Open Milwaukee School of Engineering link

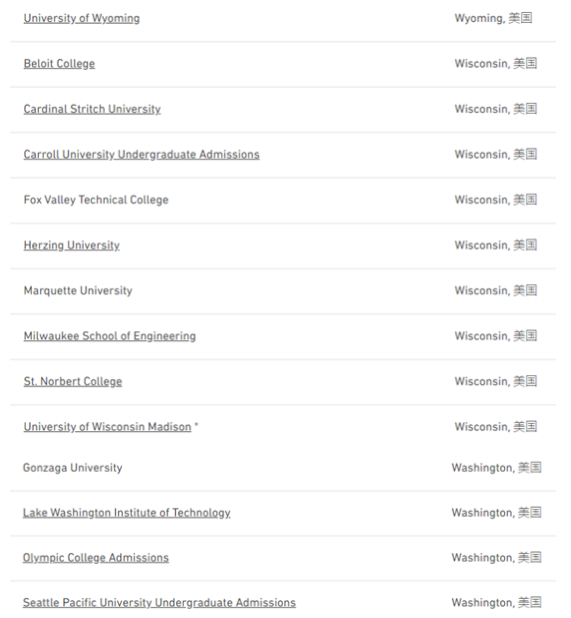point(110,336)
